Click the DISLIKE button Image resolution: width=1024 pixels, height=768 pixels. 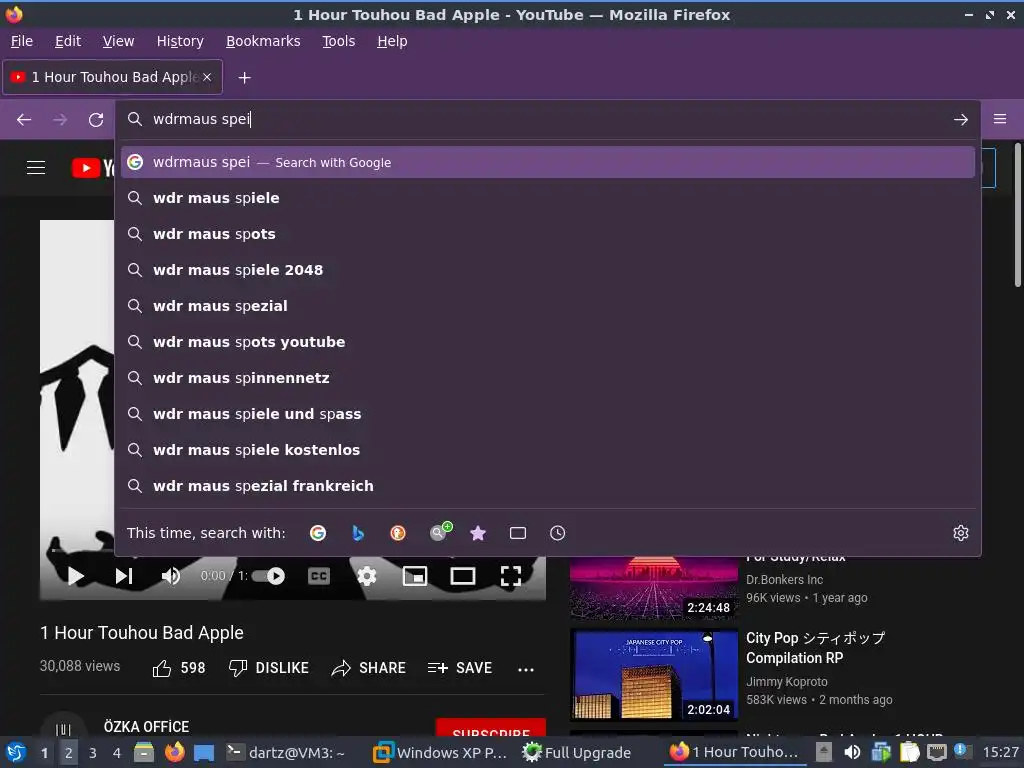[x=268, y=668]
